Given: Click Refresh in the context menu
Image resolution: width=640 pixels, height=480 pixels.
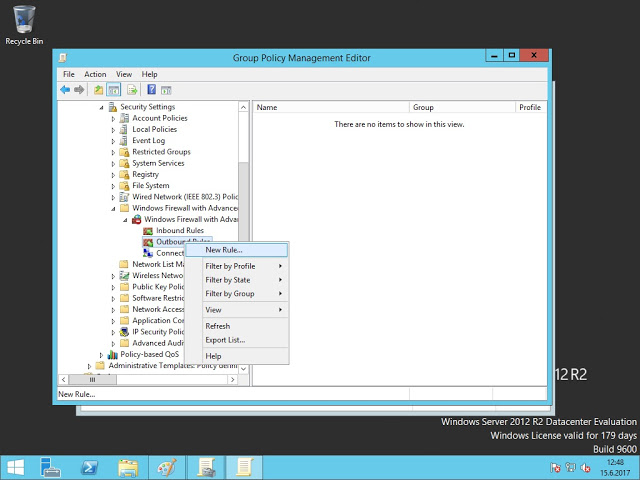Looking at the screenshot, I should tap(217, 326).
